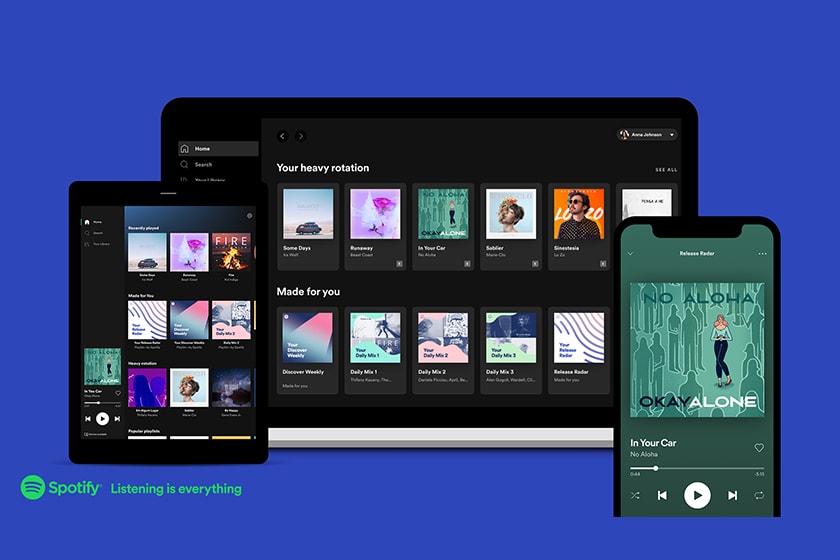Open the settings gear on the tablet
The image size is (840, 560).
[x=249, y=215]
